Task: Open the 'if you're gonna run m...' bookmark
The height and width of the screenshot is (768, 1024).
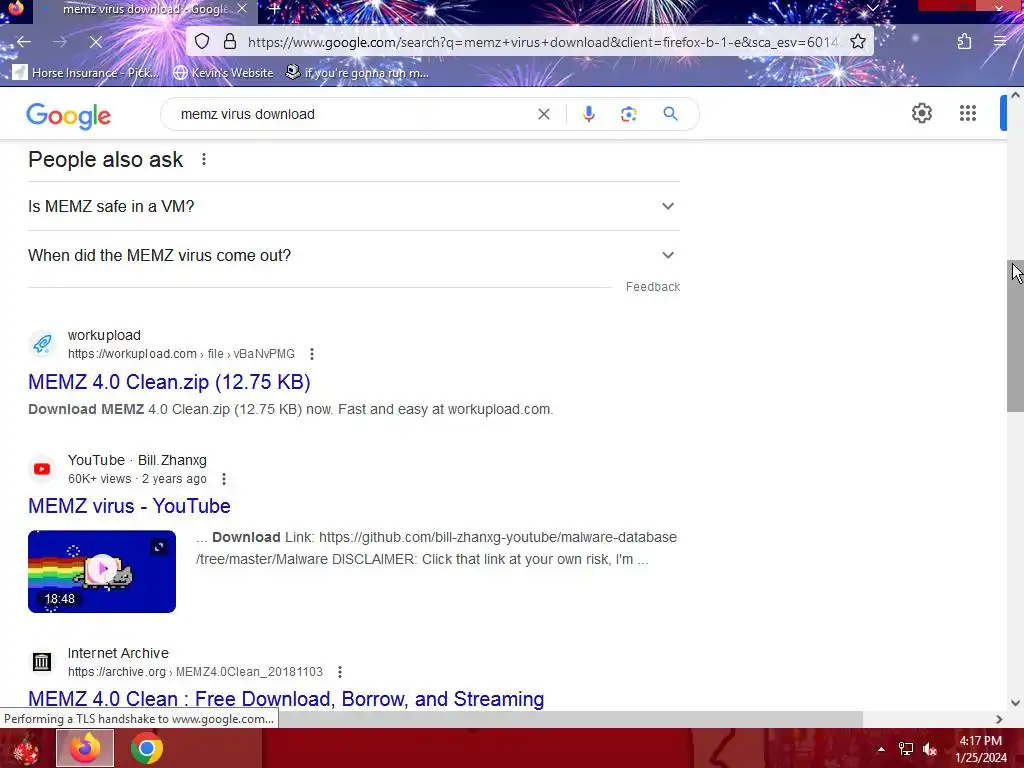Action: 357,72
